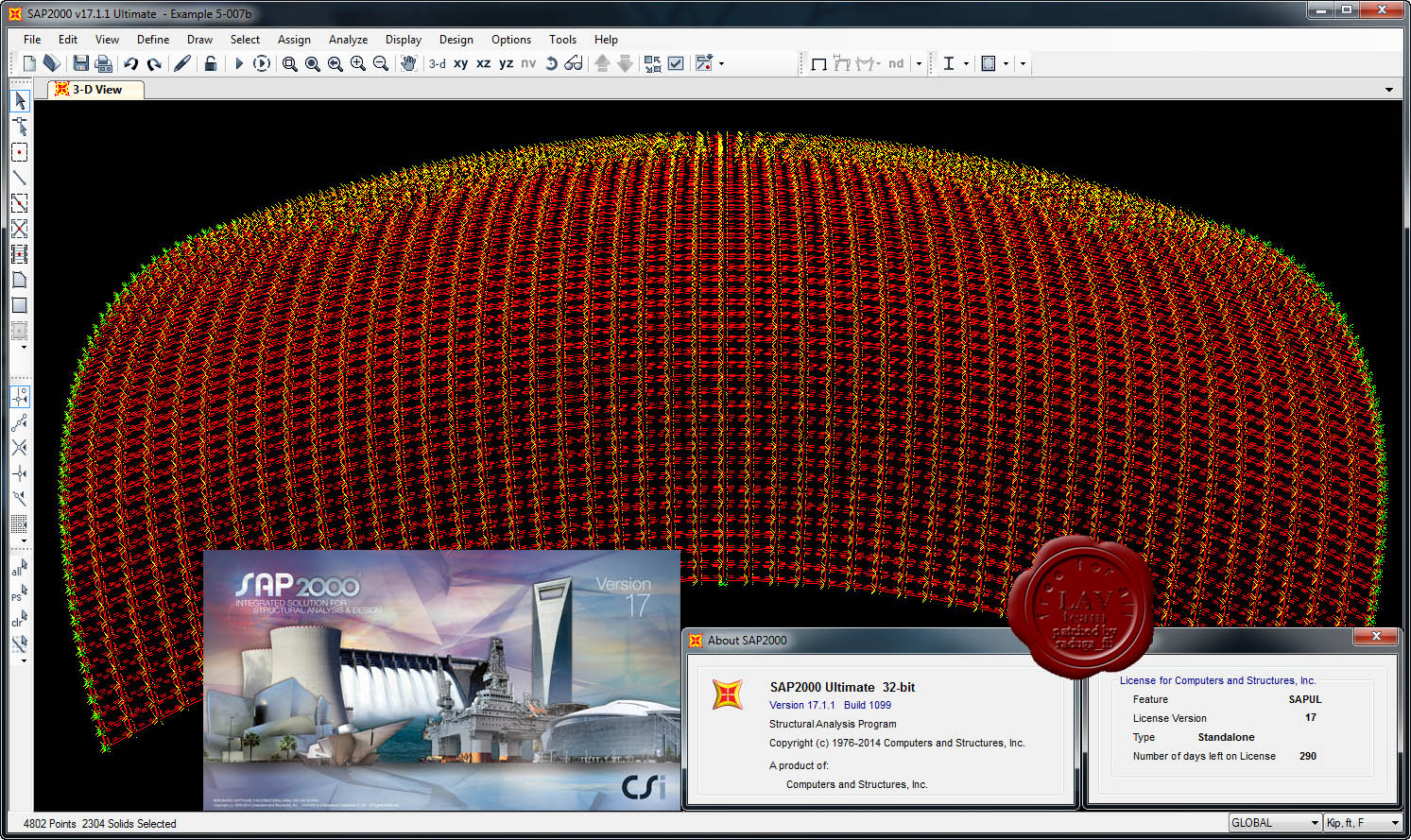Run analysis with the play arrow icon
Viewport: 1411px width, 840px height.
239,63
